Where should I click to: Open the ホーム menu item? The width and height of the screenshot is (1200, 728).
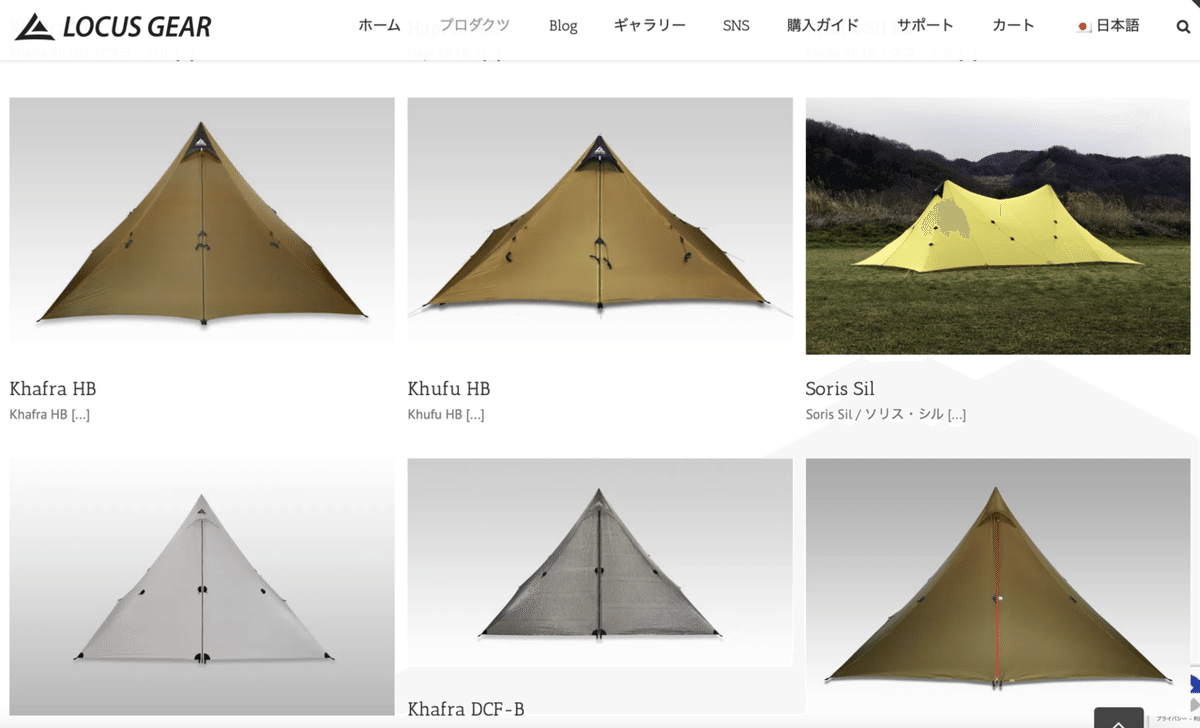click(379, 26)
